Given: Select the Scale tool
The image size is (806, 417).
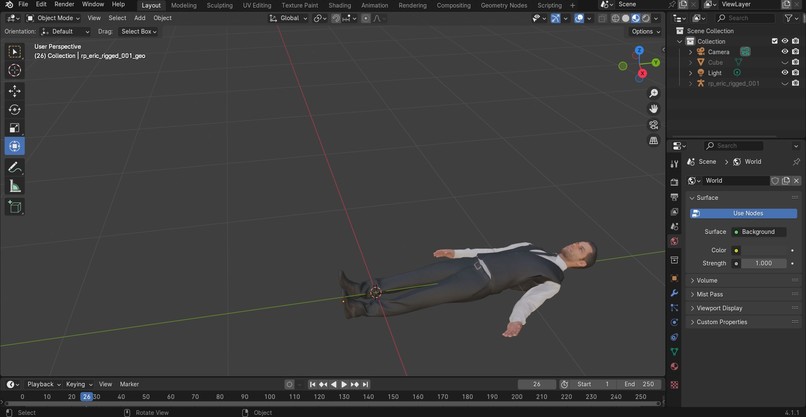Looking at the screenshot, I should coord(14,128).
